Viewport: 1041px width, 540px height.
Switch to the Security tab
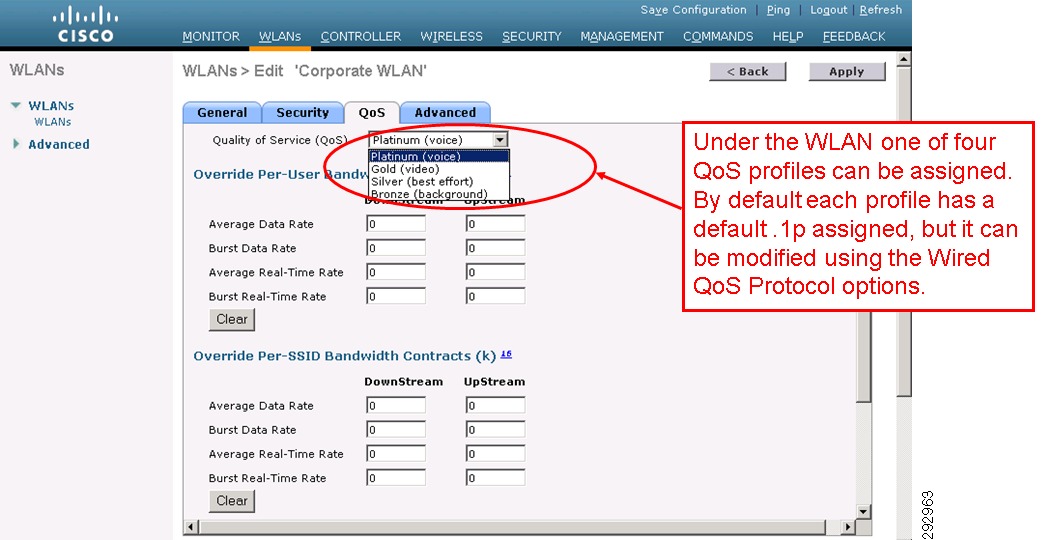click(x=303, y=112)
